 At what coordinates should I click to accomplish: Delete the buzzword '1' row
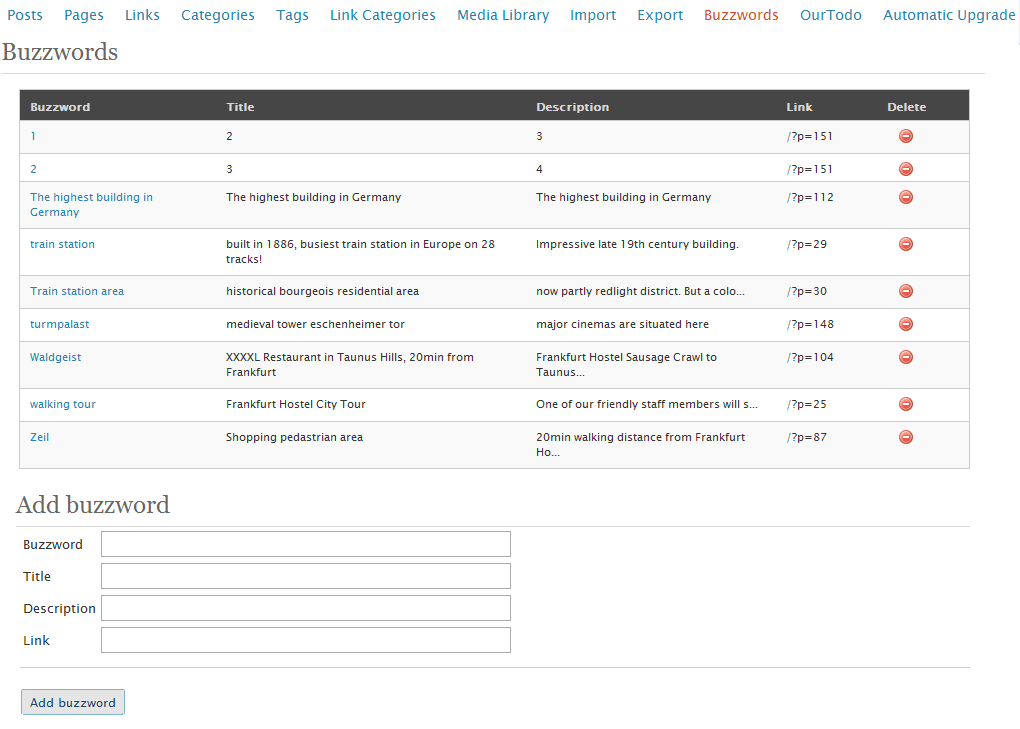(906, 136)
